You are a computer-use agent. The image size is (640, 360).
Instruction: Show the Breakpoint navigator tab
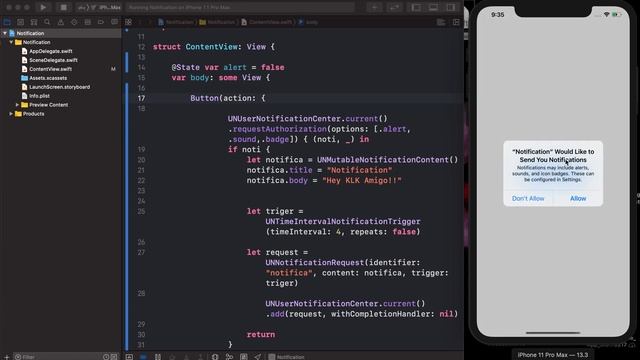pos(101,22)
